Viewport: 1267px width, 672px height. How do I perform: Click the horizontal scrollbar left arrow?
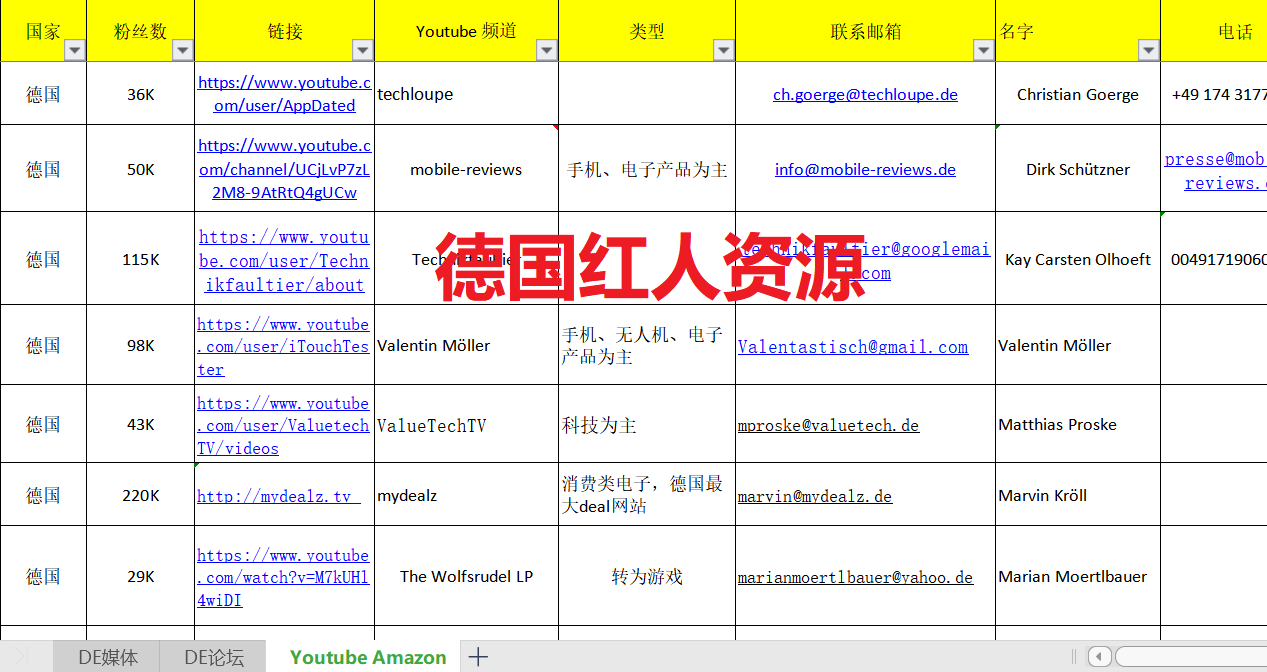point(1099,657)
